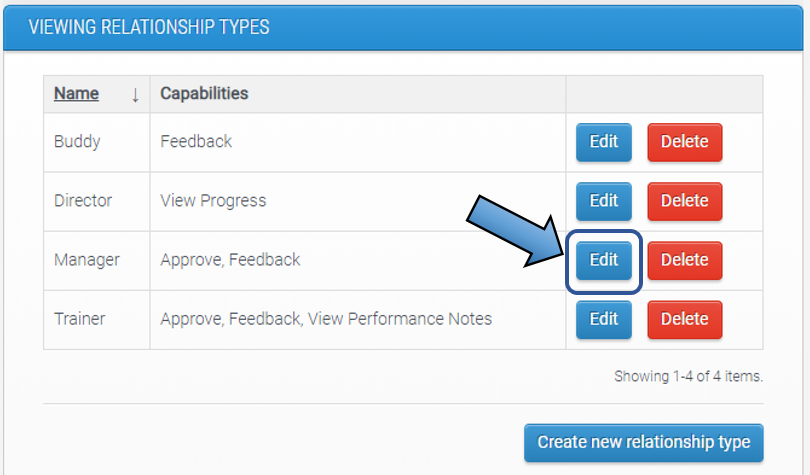The image size is (810, 475).
Task: Click the Showing 1-4 of 4 items text
Action: [688, 377]
